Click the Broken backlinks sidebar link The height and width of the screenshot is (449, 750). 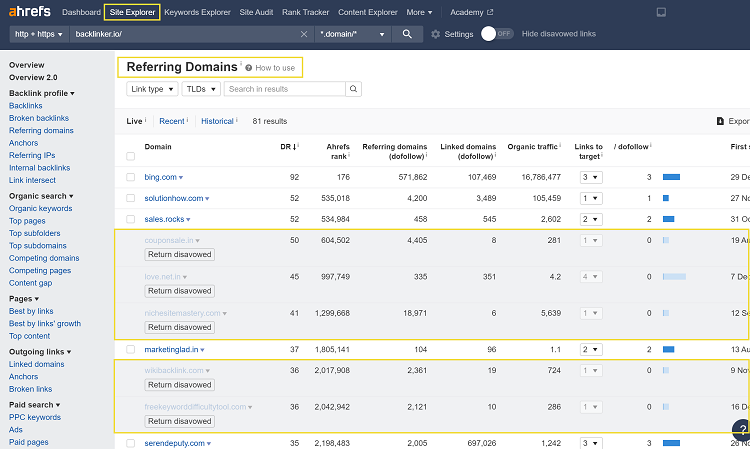coord(39,118)
